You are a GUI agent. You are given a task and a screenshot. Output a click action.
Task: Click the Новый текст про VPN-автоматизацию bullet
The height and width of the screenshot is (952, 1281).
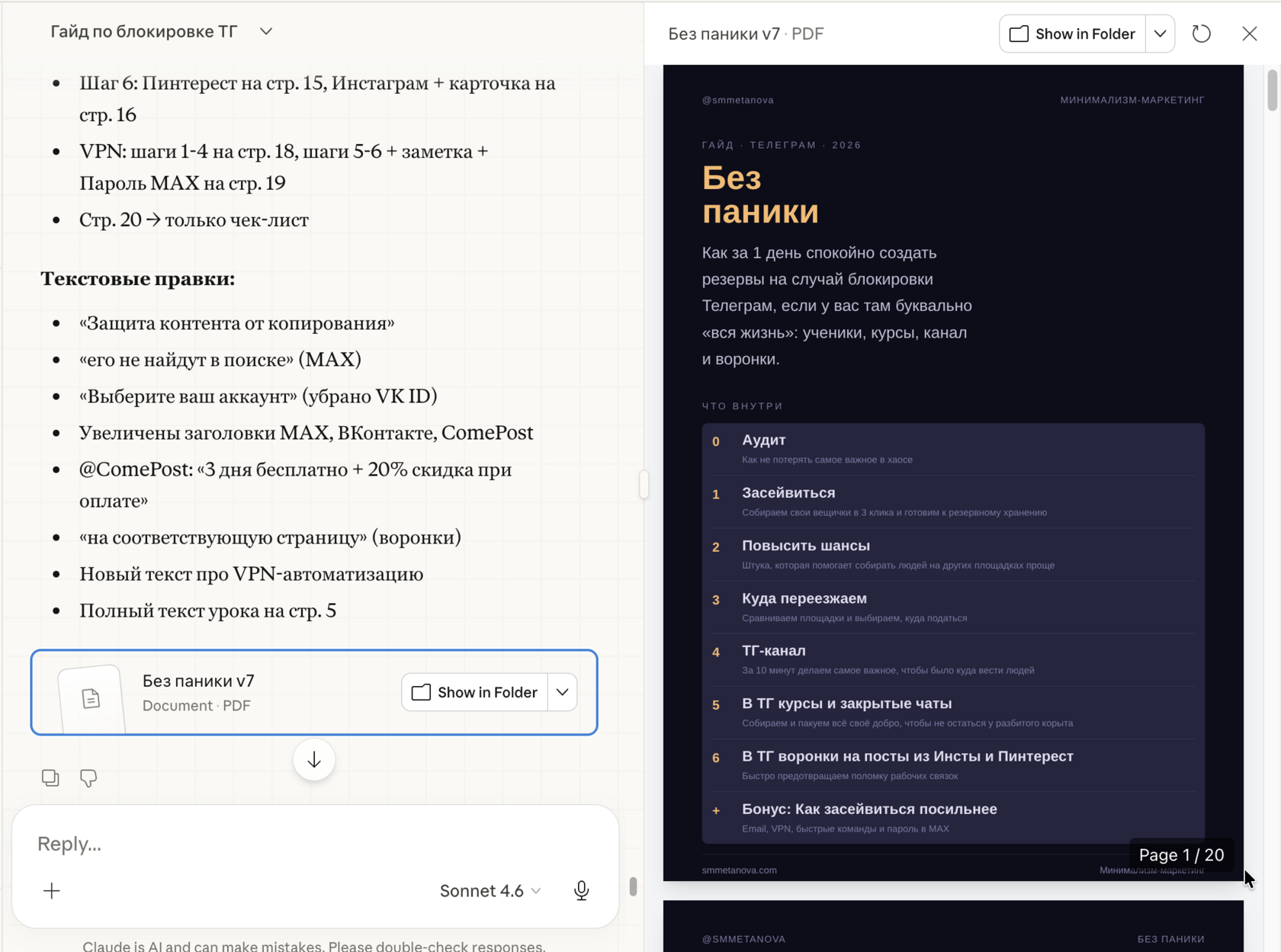tap(252, 573)
